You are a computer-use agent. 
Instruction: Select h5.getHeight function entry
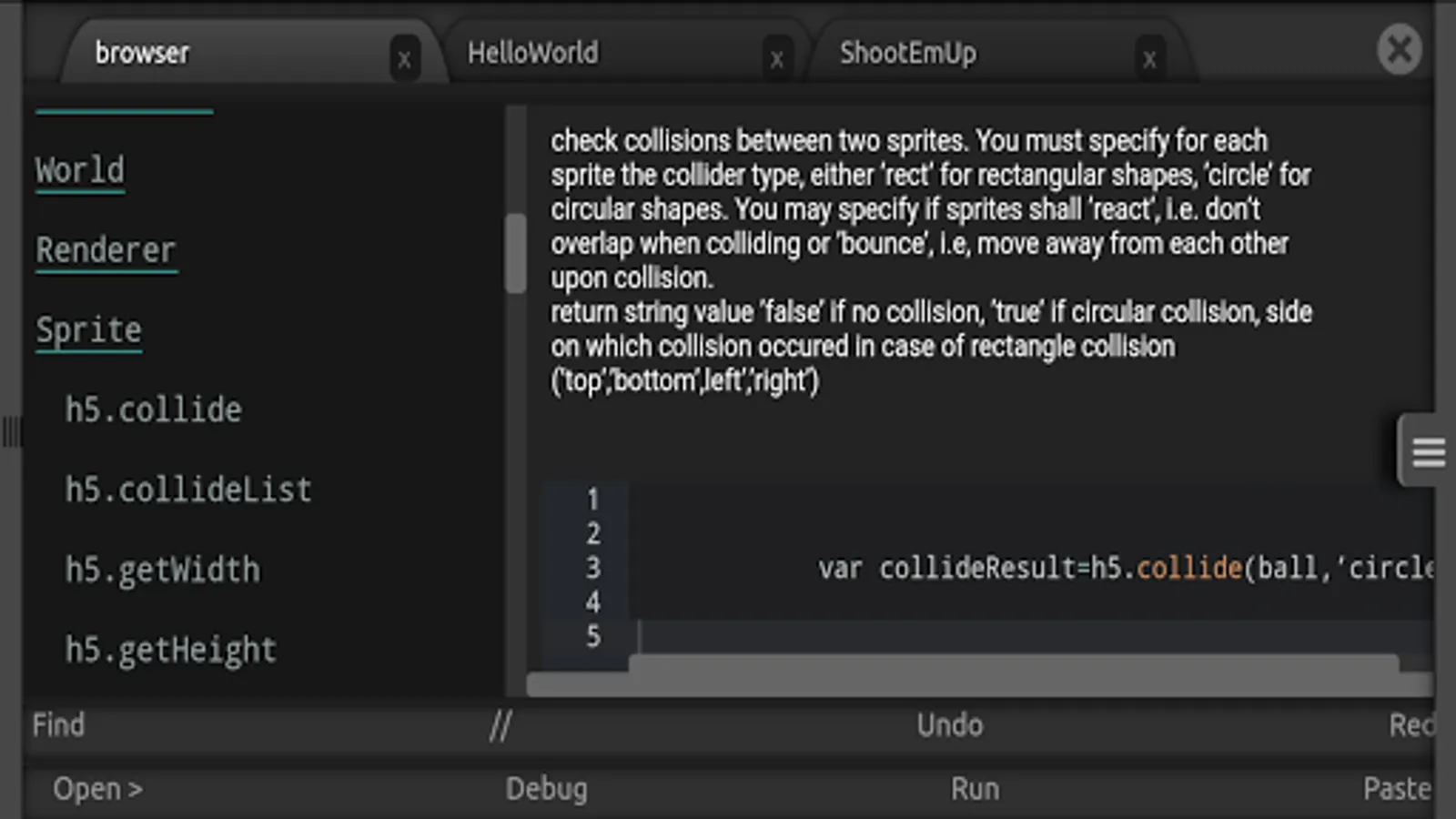click(170, 650)
